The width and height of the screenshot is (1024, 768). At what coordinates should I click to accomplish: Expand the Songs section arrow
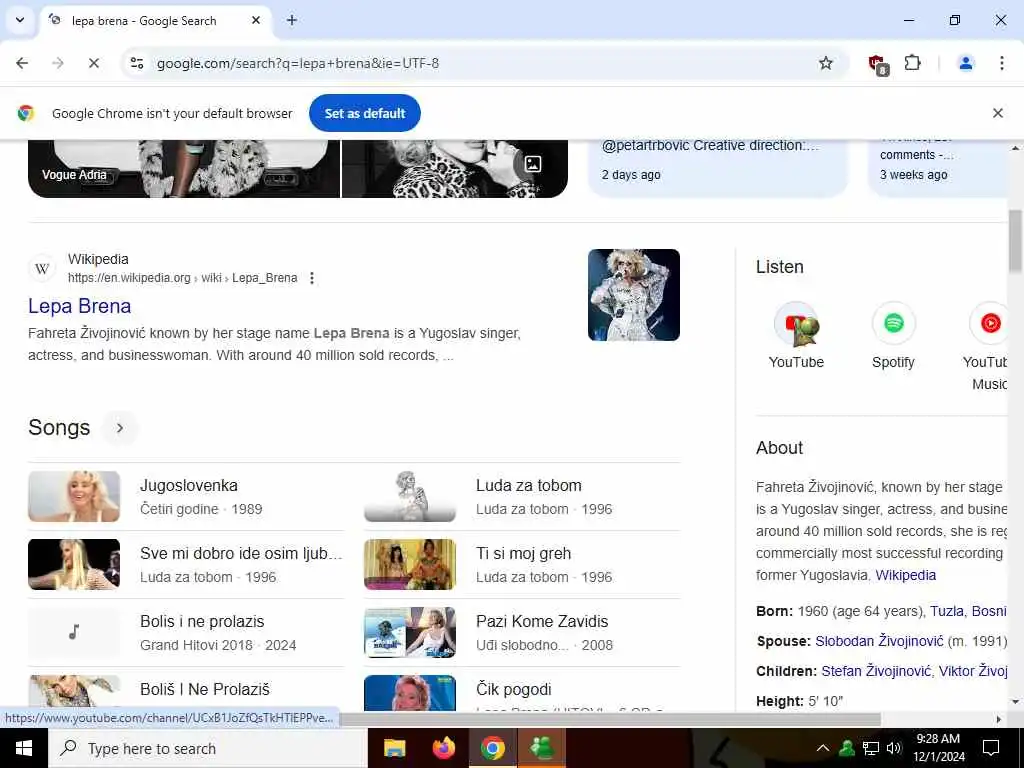[x=120, y=428]
